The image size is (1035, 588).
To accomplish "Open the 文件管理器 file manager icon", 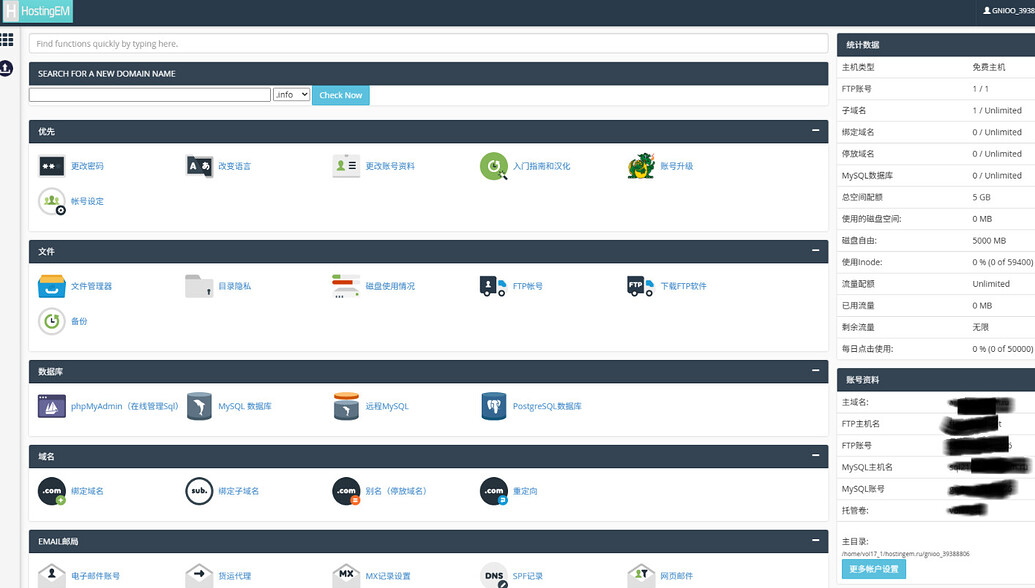I will tap(52, 286).
